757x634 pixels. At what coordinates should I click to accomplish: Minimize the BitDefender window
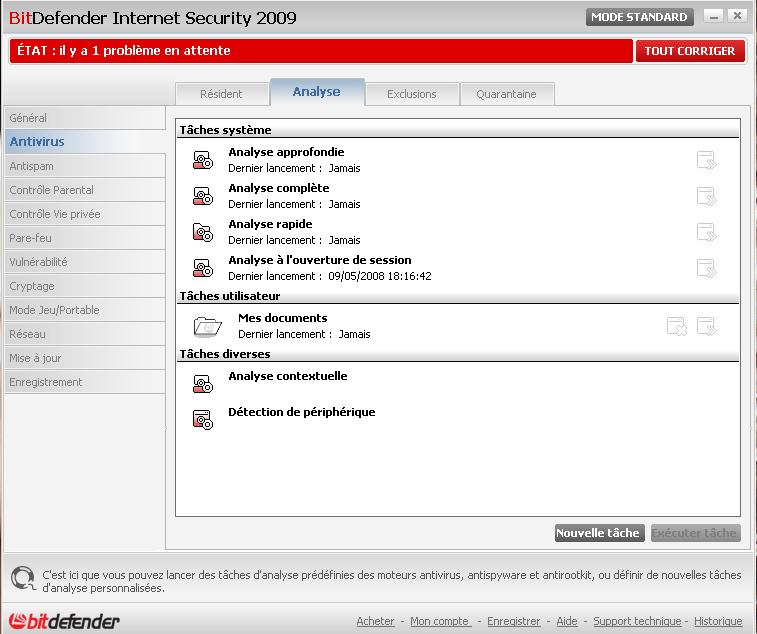tap(714, 16)
